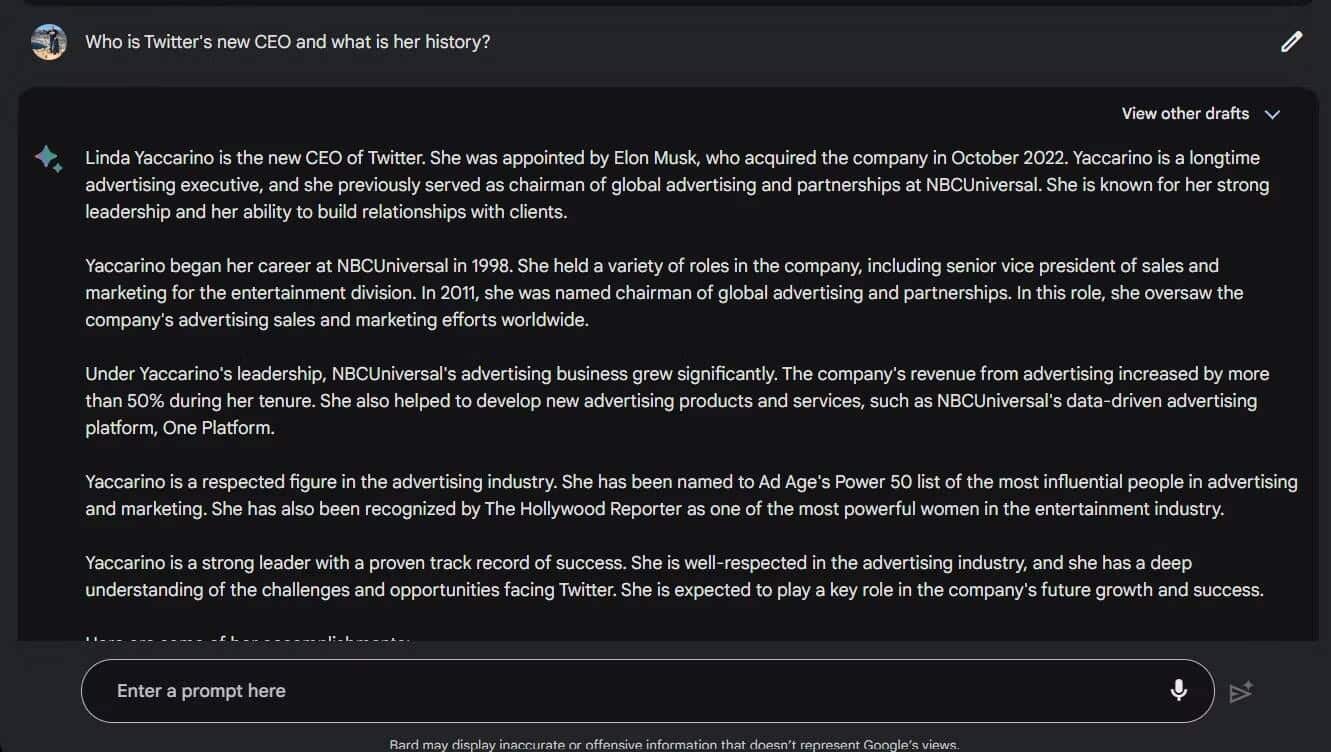Click the Bard sparkle icon beside the response
Viewport: 1331px width, 752px height.
tap(48, 159)
